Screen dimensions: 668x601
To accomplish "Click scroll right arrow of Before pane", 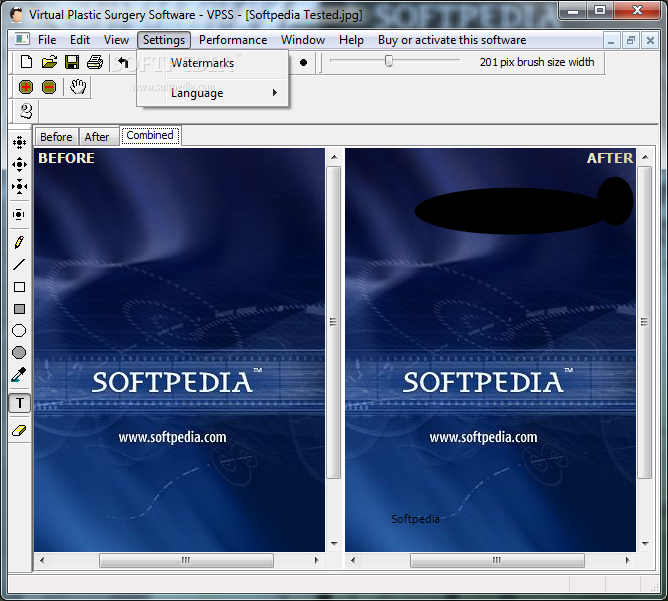I will [x=317, y=560].
